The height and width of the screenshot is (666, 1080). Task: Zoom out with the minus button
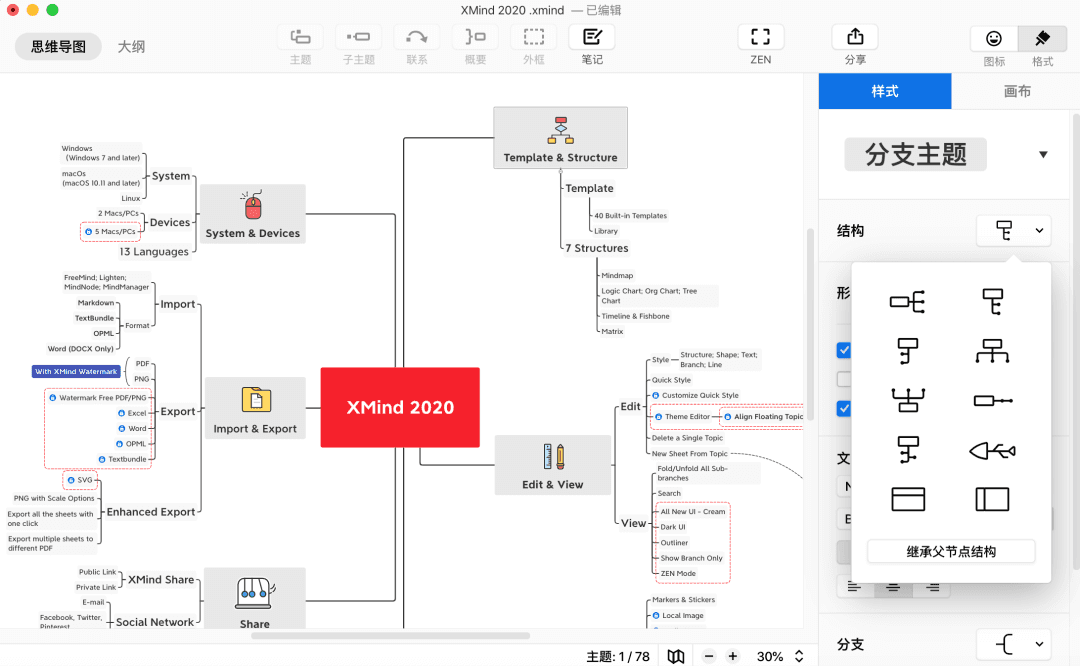coord(709,656)
